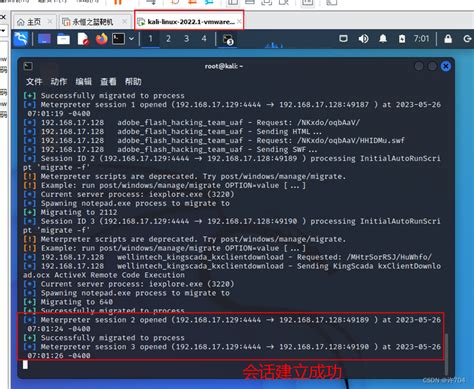Click 'ad.ocx ActiveX Remote Code Execution' text
This screenshot has width=474, height=389.
coord(104,275)
